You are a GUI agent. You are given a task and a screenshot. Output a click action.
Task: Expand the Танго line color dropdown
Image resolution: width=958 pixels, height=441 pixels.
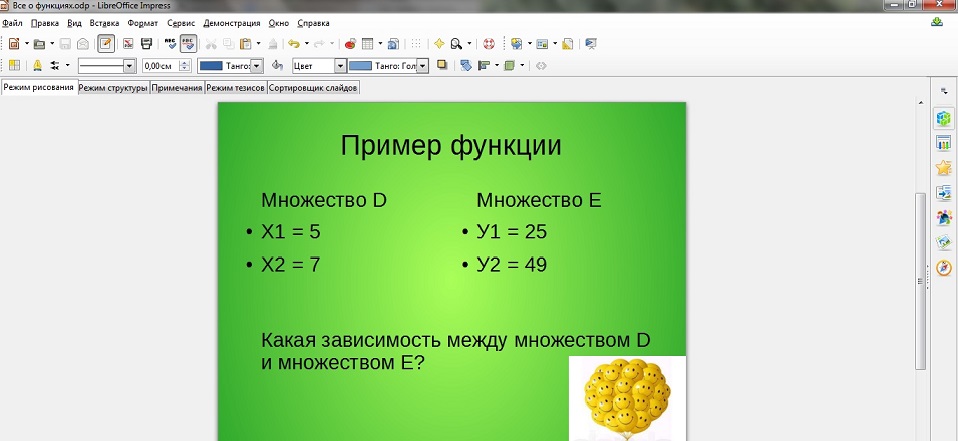click(x=256, y=66)
